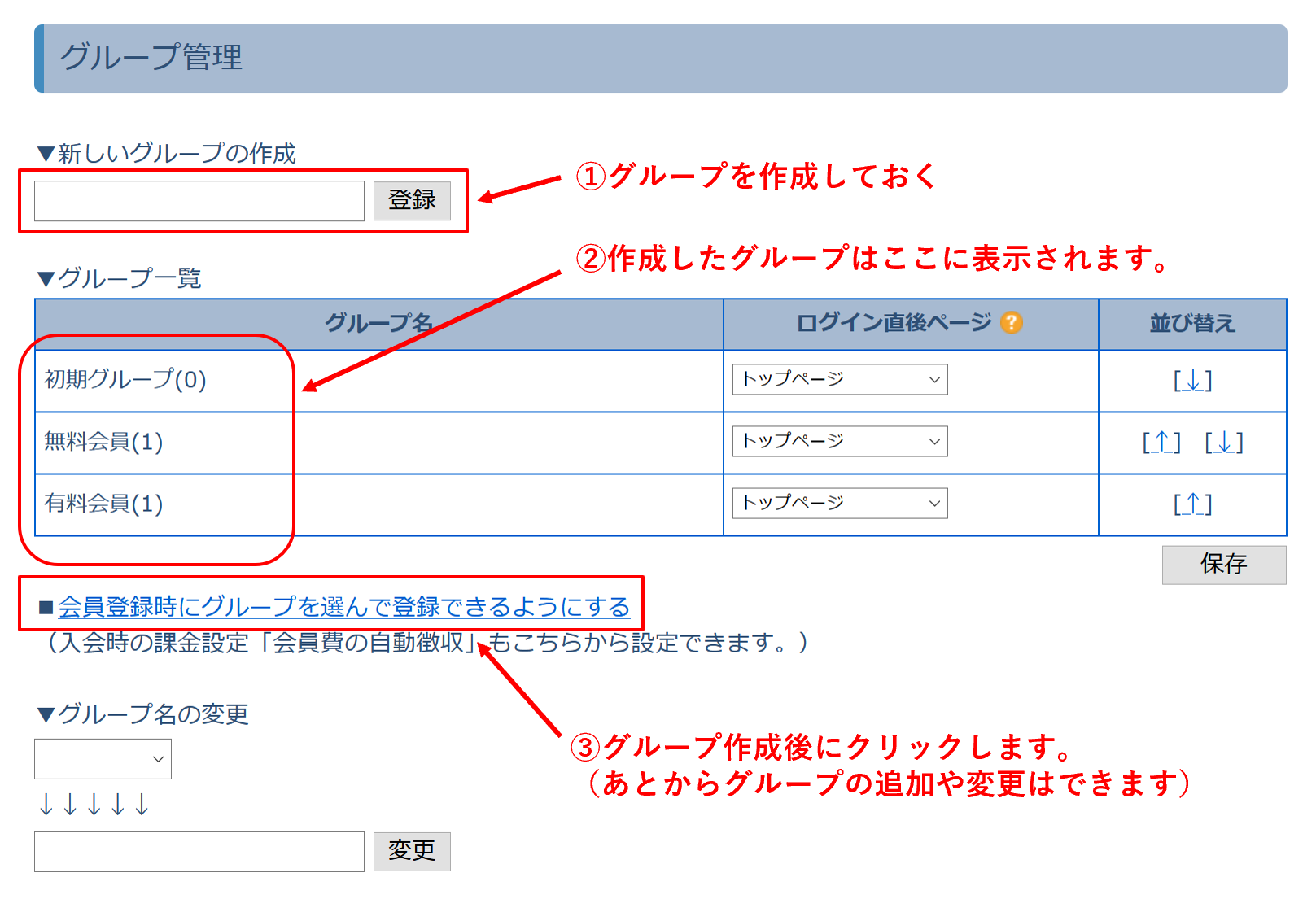This screenshot has height=899, width=1316.
Task: Open 会員登録時にグループを選んで登録できるようにする link
Action: coord(344,607)
